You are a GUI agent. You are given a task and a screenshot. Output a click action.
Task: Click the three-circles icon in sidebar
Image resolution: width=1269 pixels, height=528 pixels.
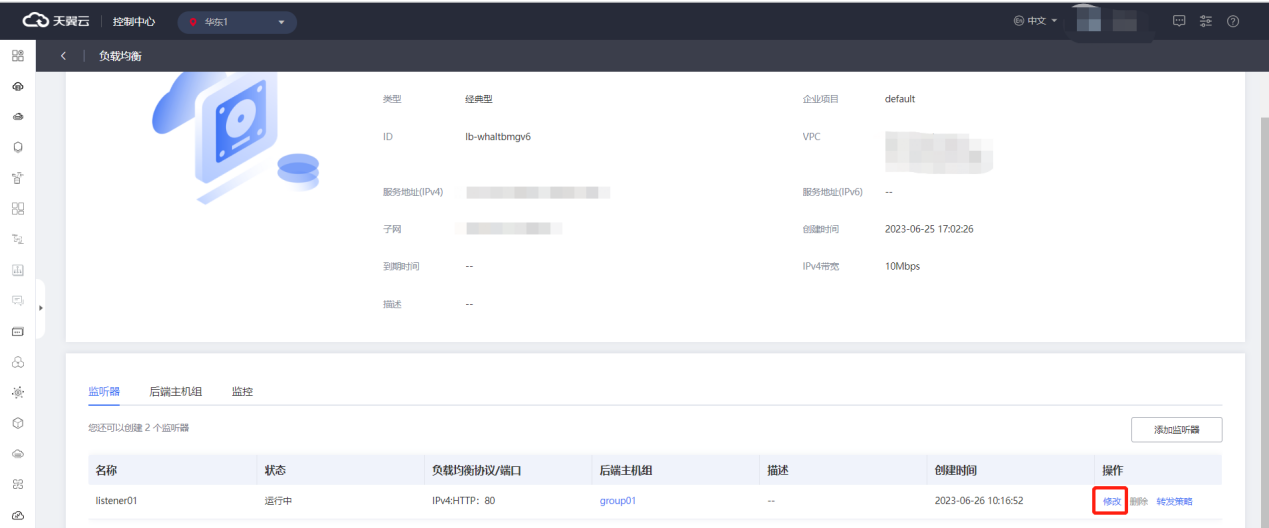tap(17, 362)
